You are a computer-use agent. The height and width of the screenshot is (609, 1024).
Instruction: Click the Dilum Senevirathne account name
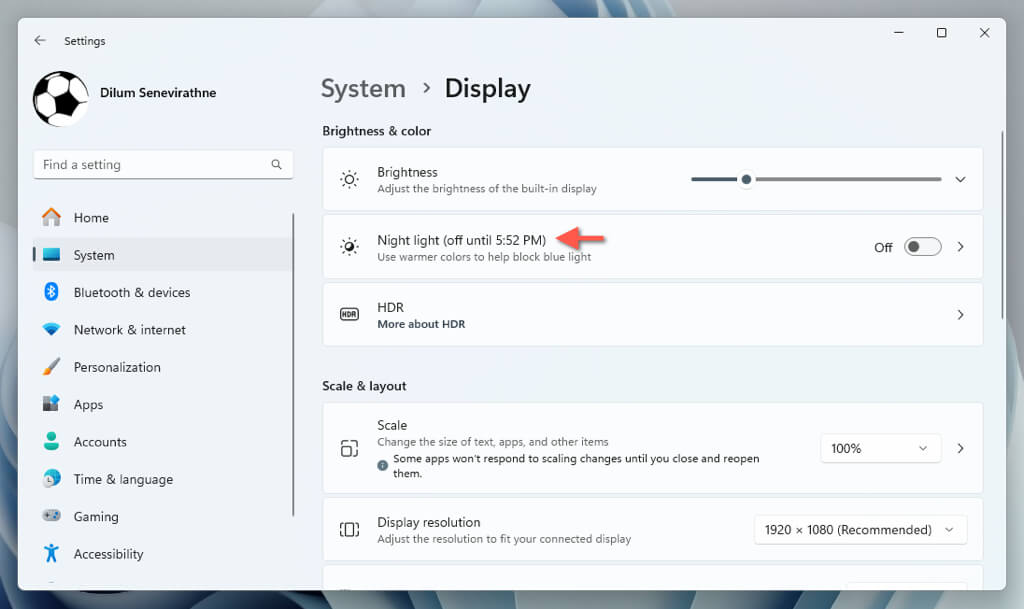158,93
